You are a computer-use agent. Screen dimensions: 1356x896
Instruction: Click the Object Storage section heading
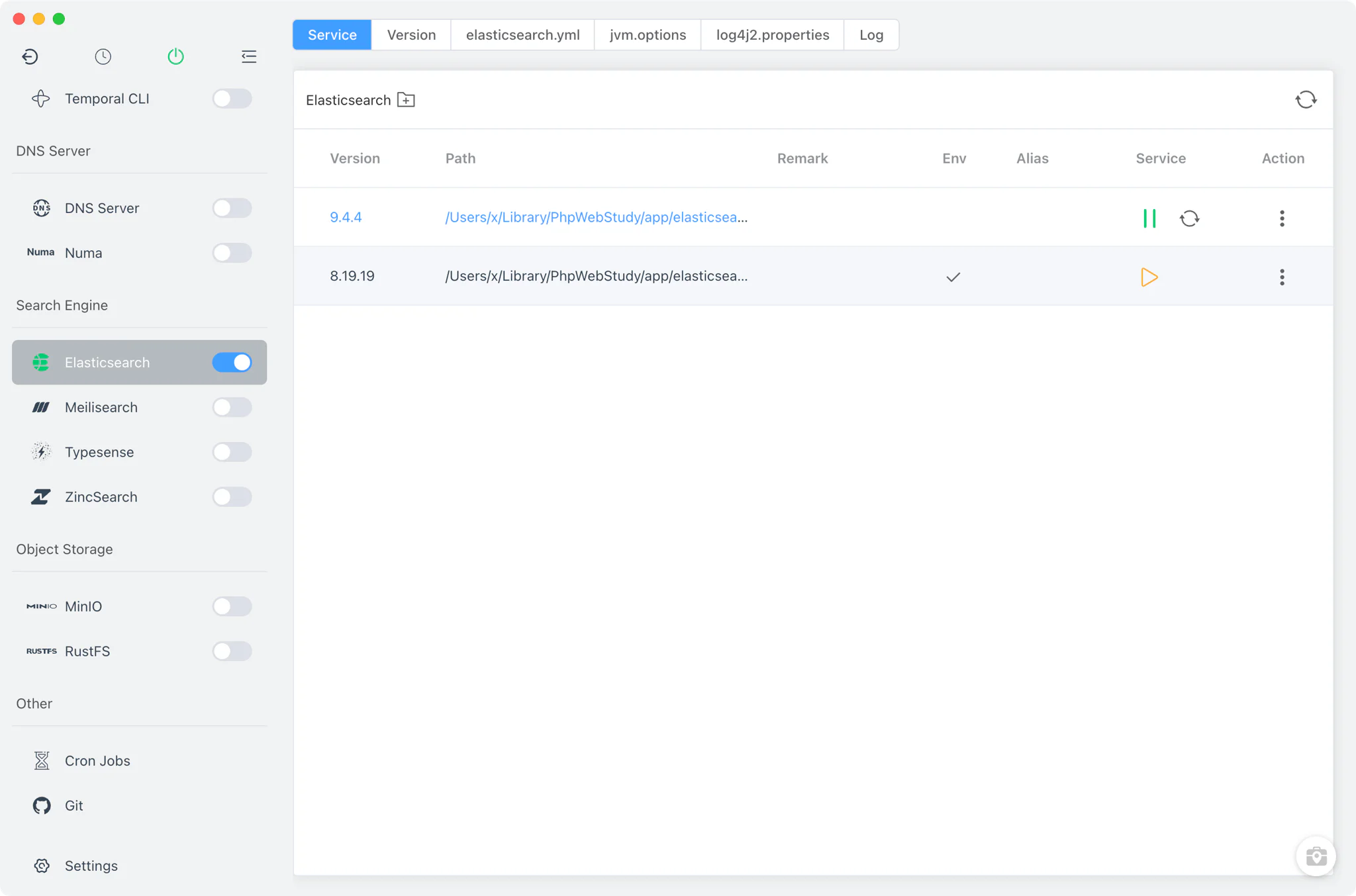click(64, 549)
